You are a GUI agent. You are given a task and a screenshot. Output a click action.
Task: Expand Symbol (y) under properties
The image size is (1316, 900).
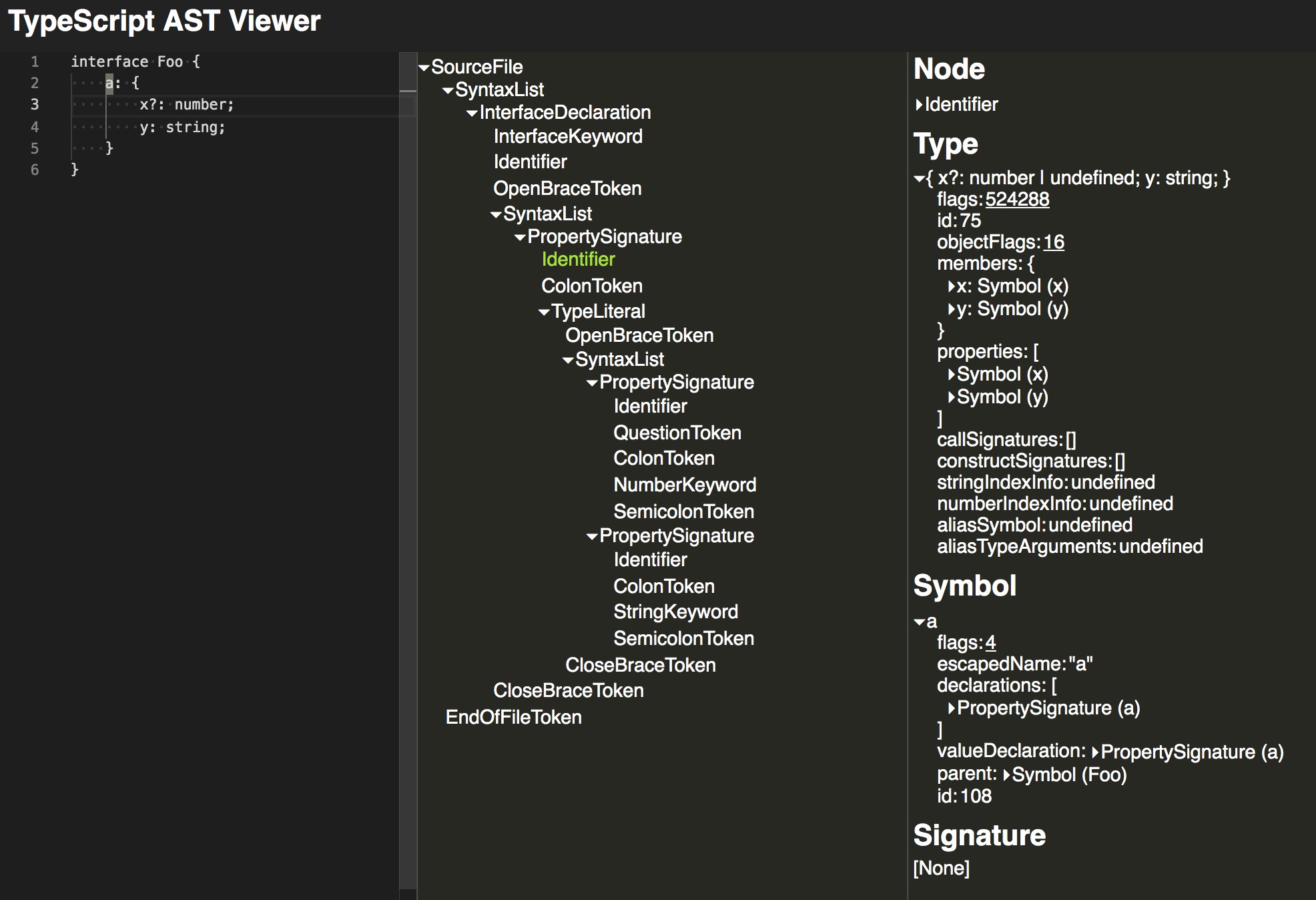pos(951,397)
